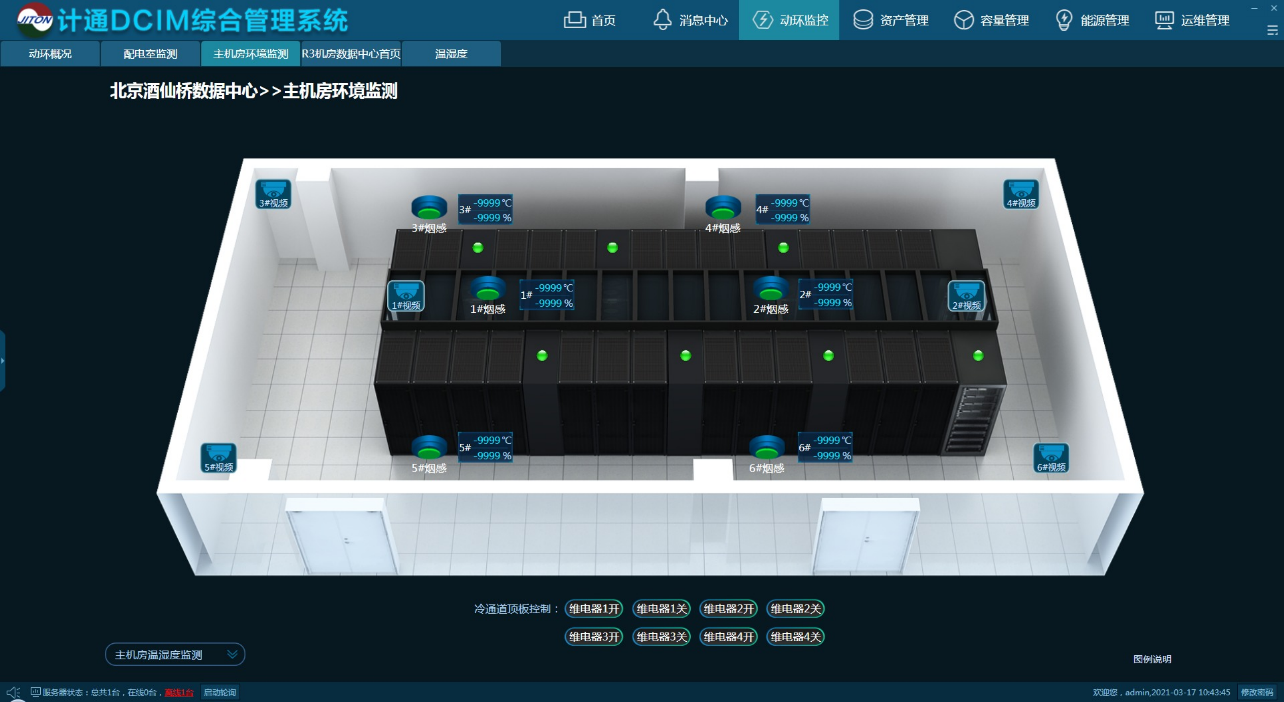Click the 修改密码 button
Screen dimensions: 1284x702
[1257, 692]
